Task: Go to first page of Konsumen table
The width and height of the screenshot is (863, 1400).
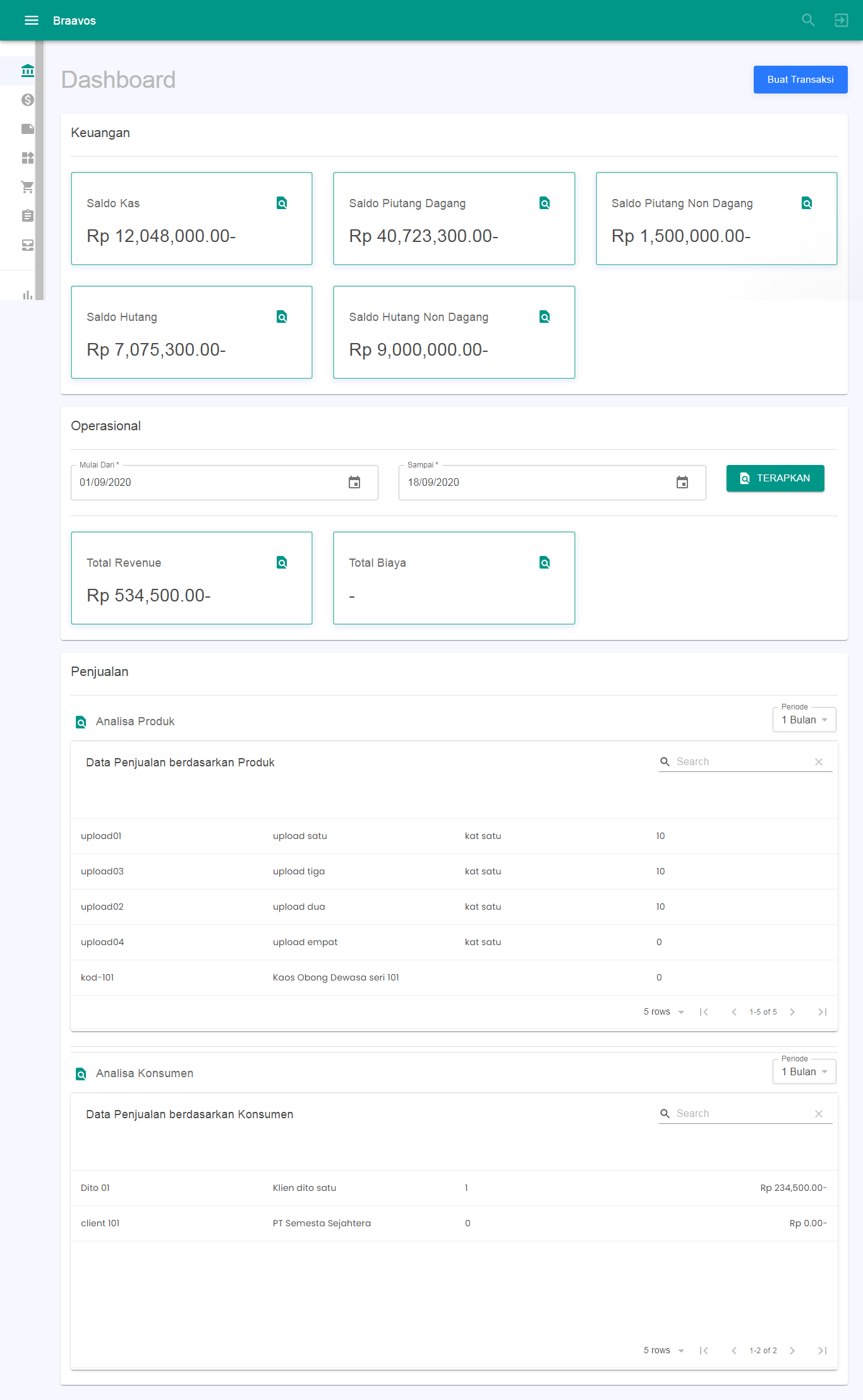Action: [704, 1351]
